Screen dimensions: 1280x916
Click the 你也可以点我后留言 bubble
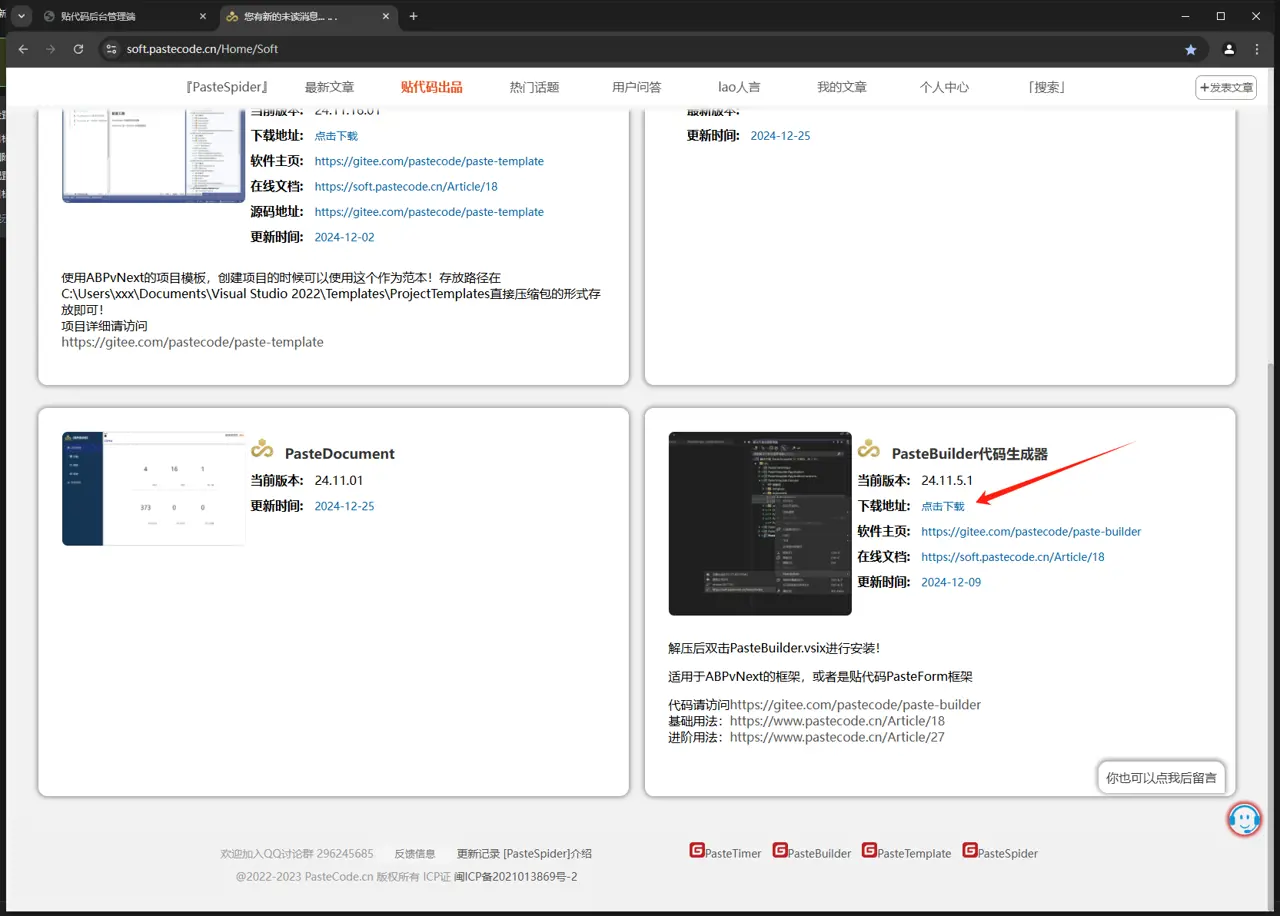(1161, 777)
